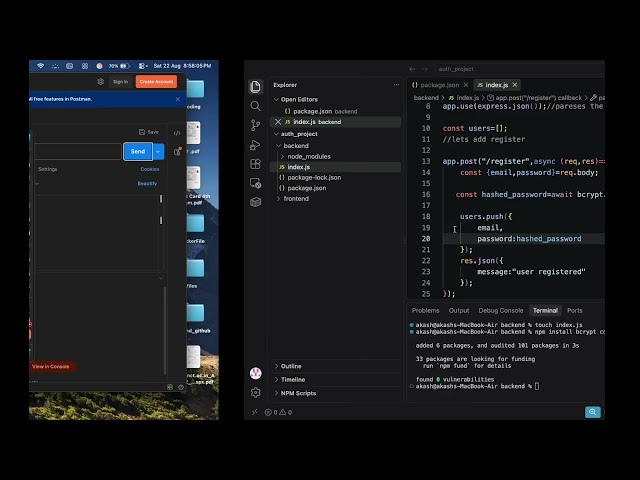
Task: Collapse the Open Editors section
Action: point(295,100)
